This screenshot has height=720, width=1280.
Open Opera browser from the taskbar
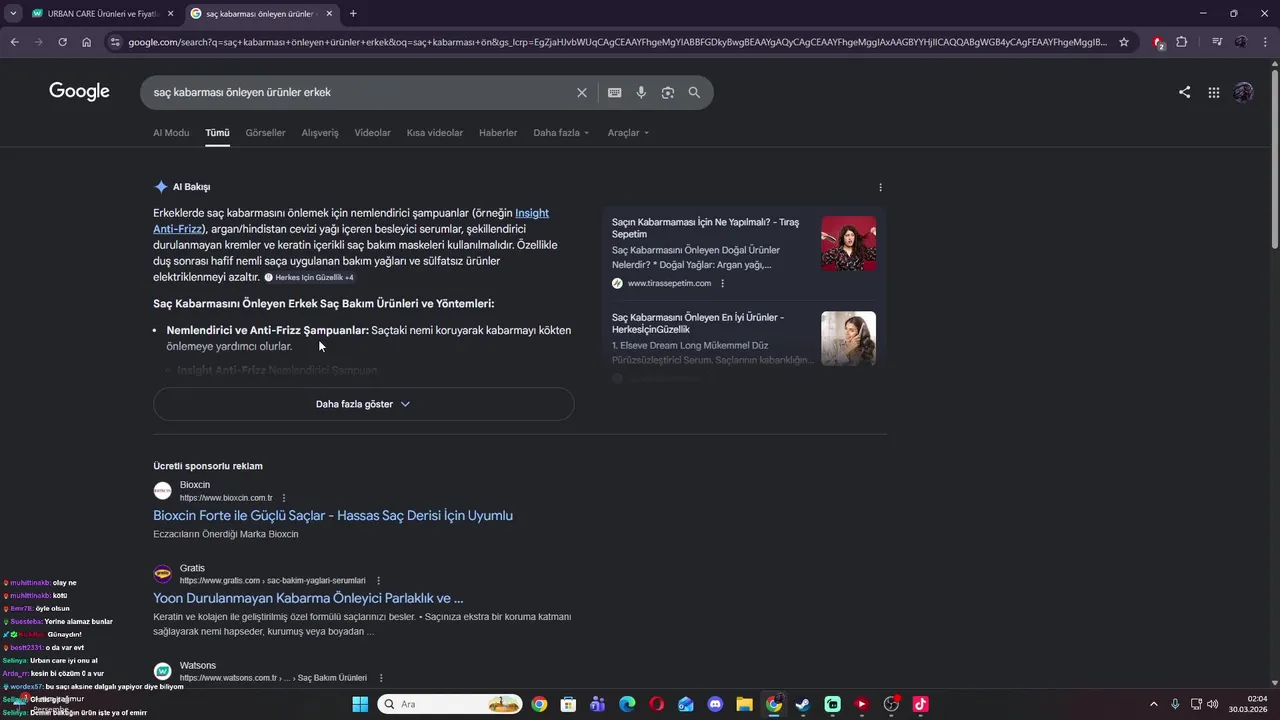[x=656, y=704]
